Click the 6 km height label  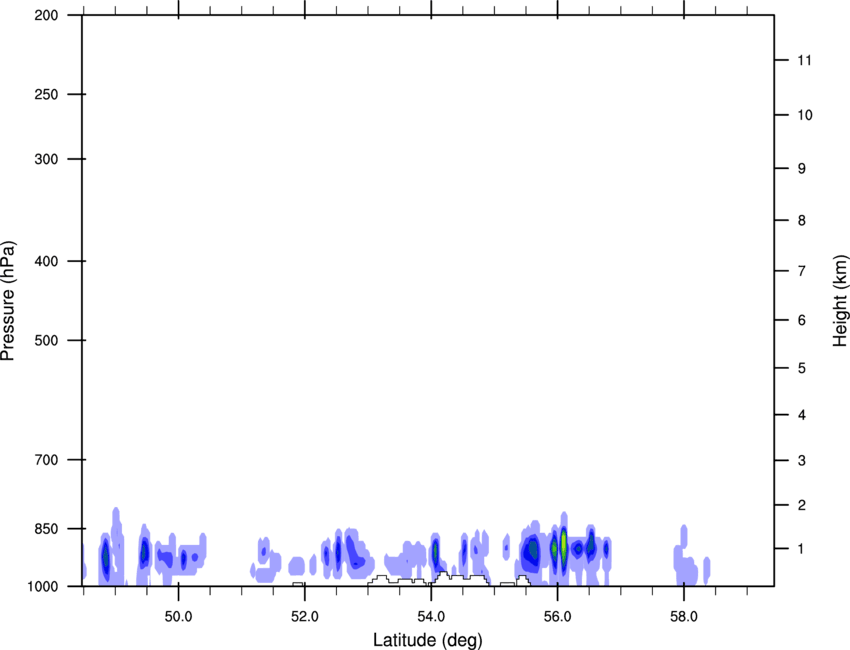click(x=801, y=320)
